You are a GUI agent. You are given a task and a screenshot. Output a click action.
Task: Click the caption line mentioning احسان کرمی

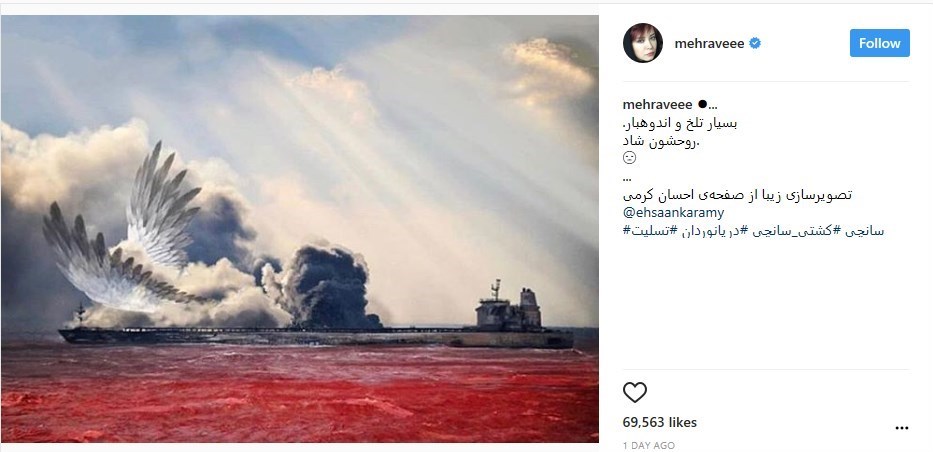(737, 194)
